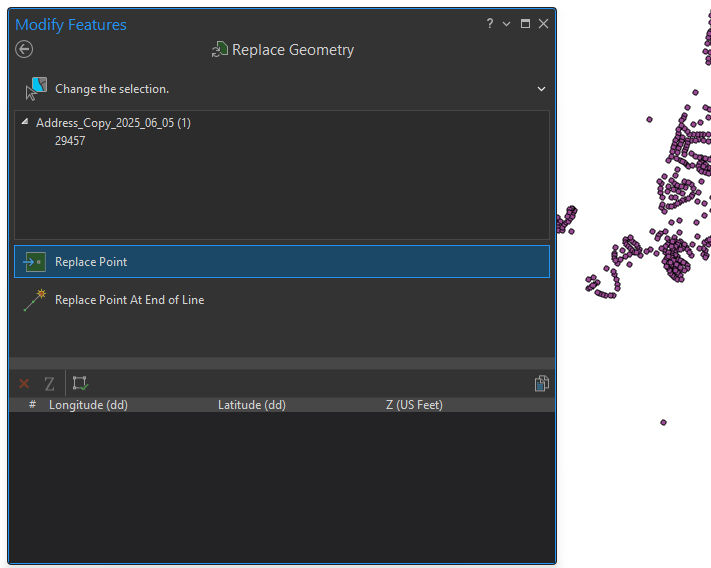Open Modify Features pane help

click(490, 24)
